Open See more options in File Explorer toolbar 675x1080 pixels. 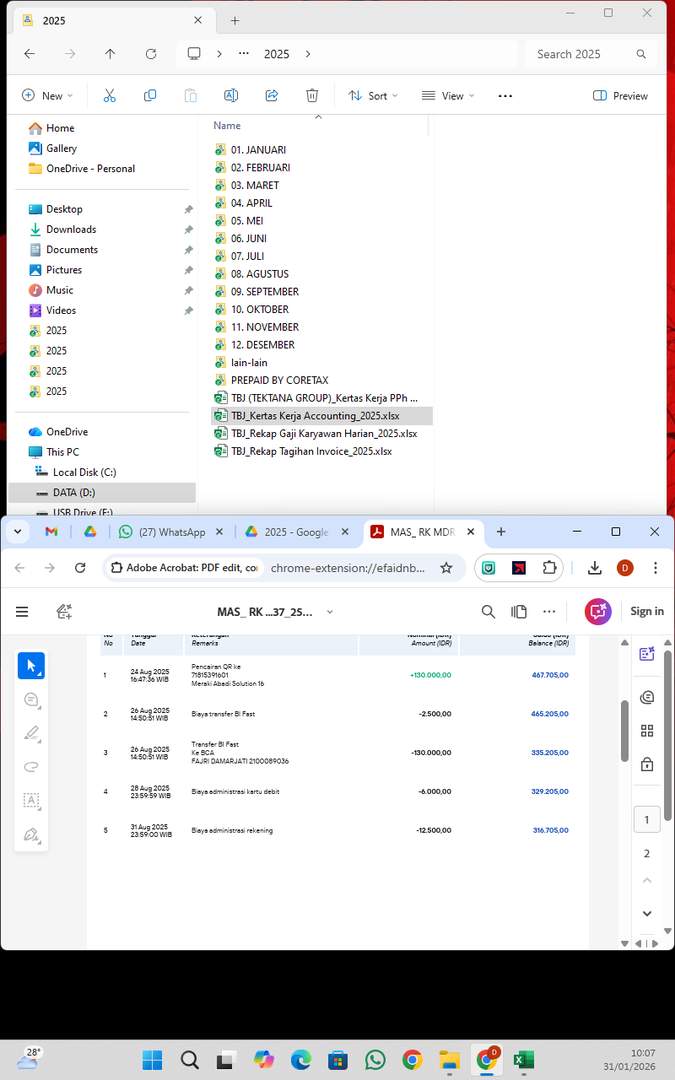505,96
